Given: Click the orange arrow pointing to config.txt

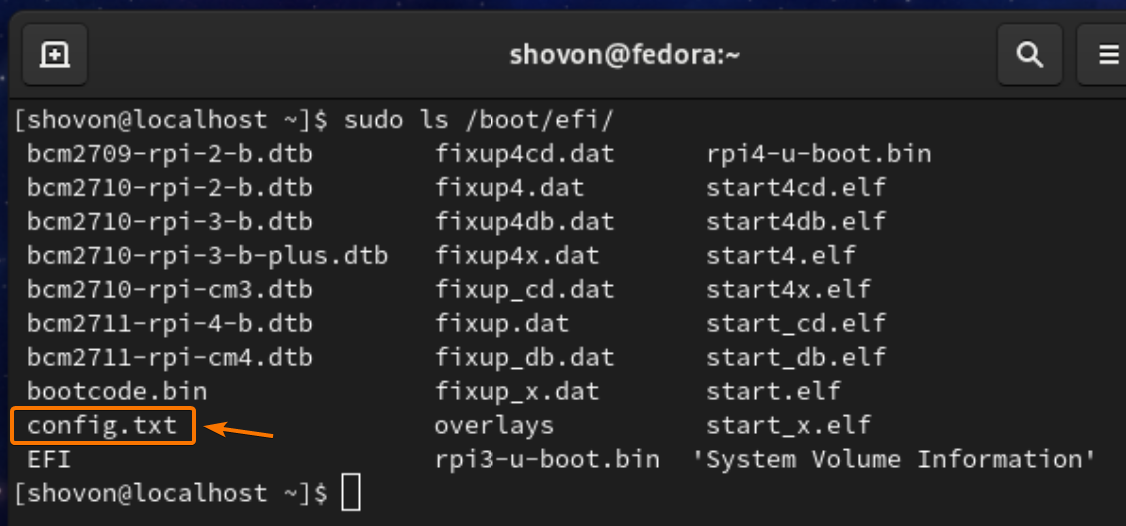Looking at the screenshot, I should (239, 432).
